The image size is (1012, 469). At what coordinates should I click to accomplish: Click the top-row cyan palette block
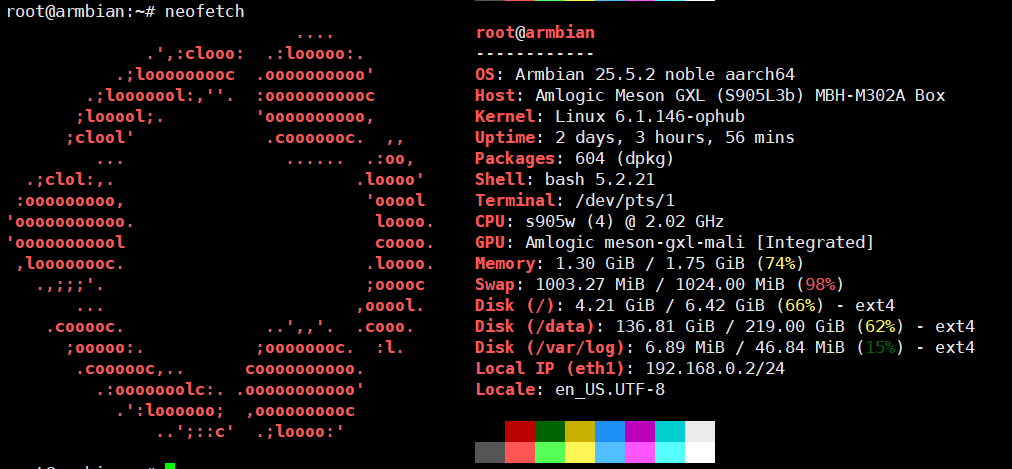[x=670, y=431]
